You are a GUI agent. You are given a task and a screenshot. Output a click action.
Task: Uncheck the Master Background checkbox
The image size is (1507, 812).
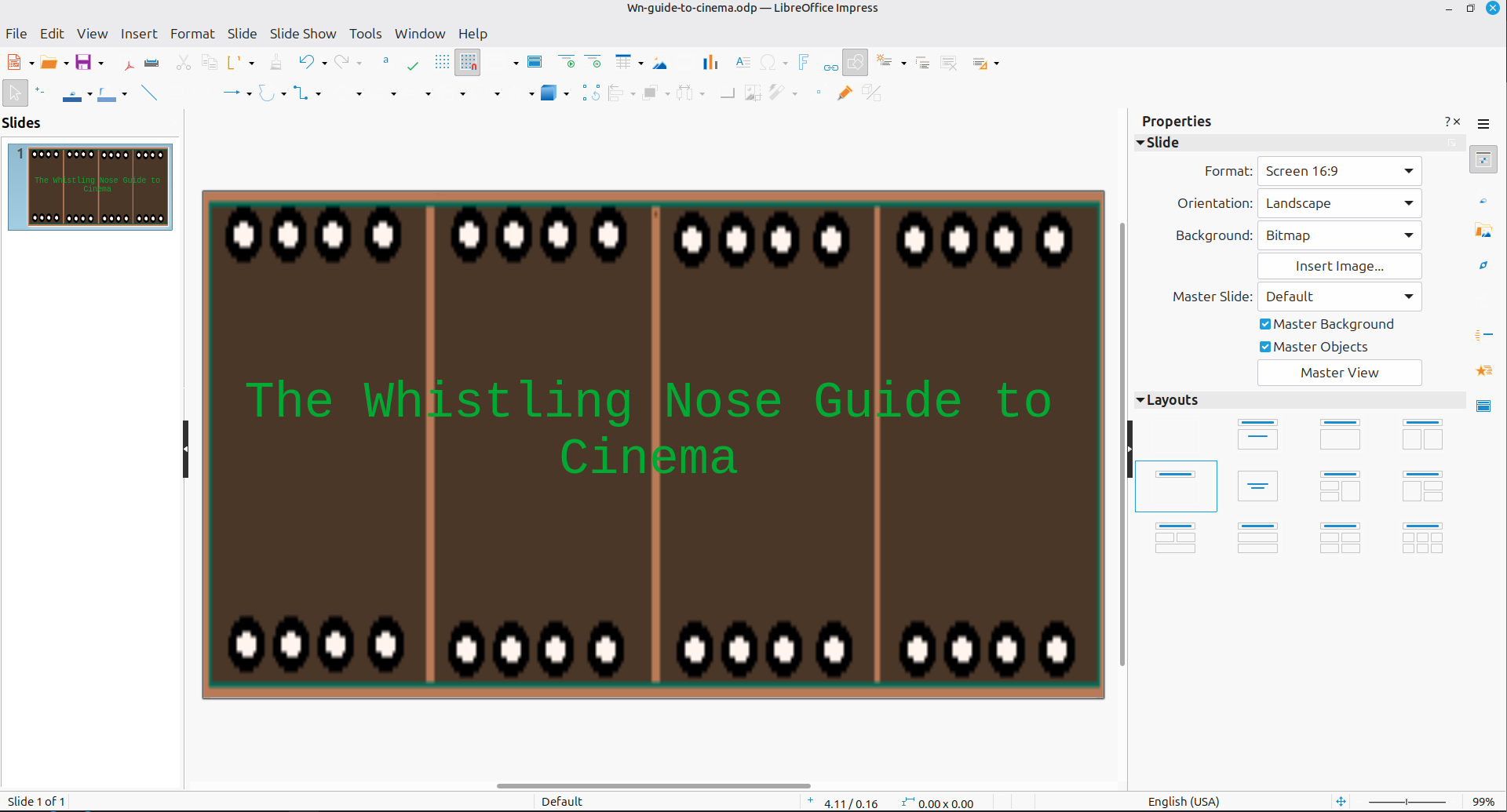[x=1265, y=324]
